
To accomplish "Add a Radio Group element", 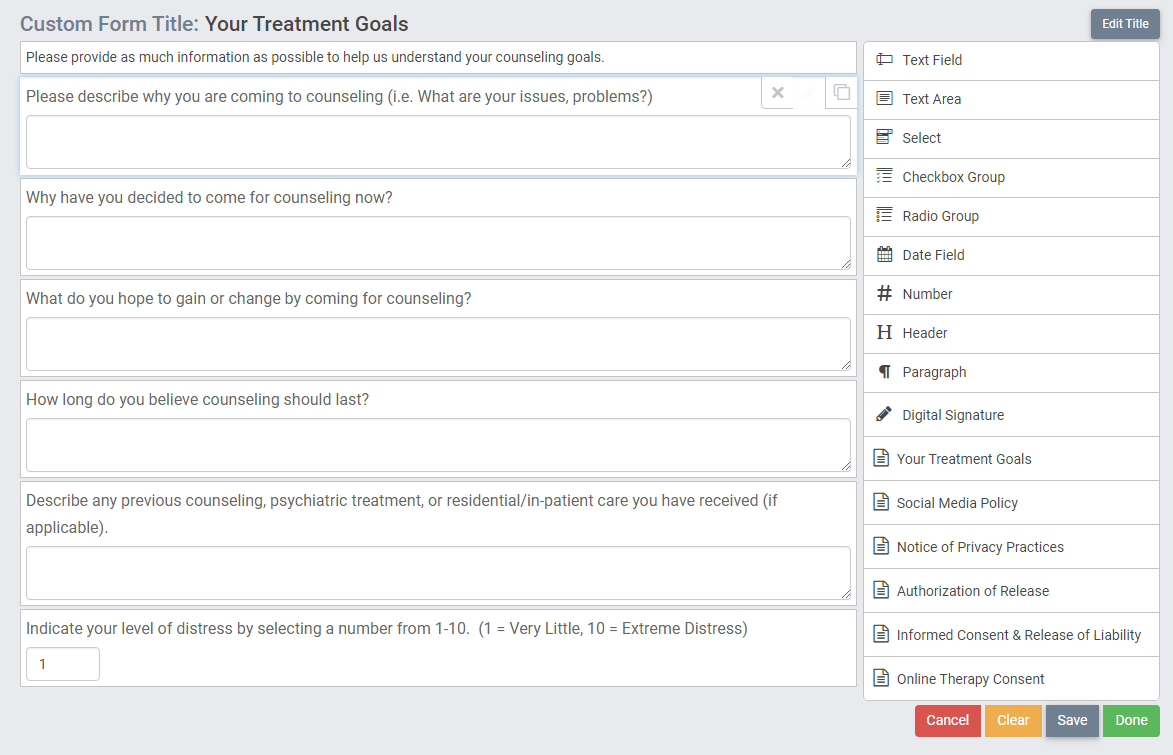I will pyautogui.click(x=1011, y=216).
